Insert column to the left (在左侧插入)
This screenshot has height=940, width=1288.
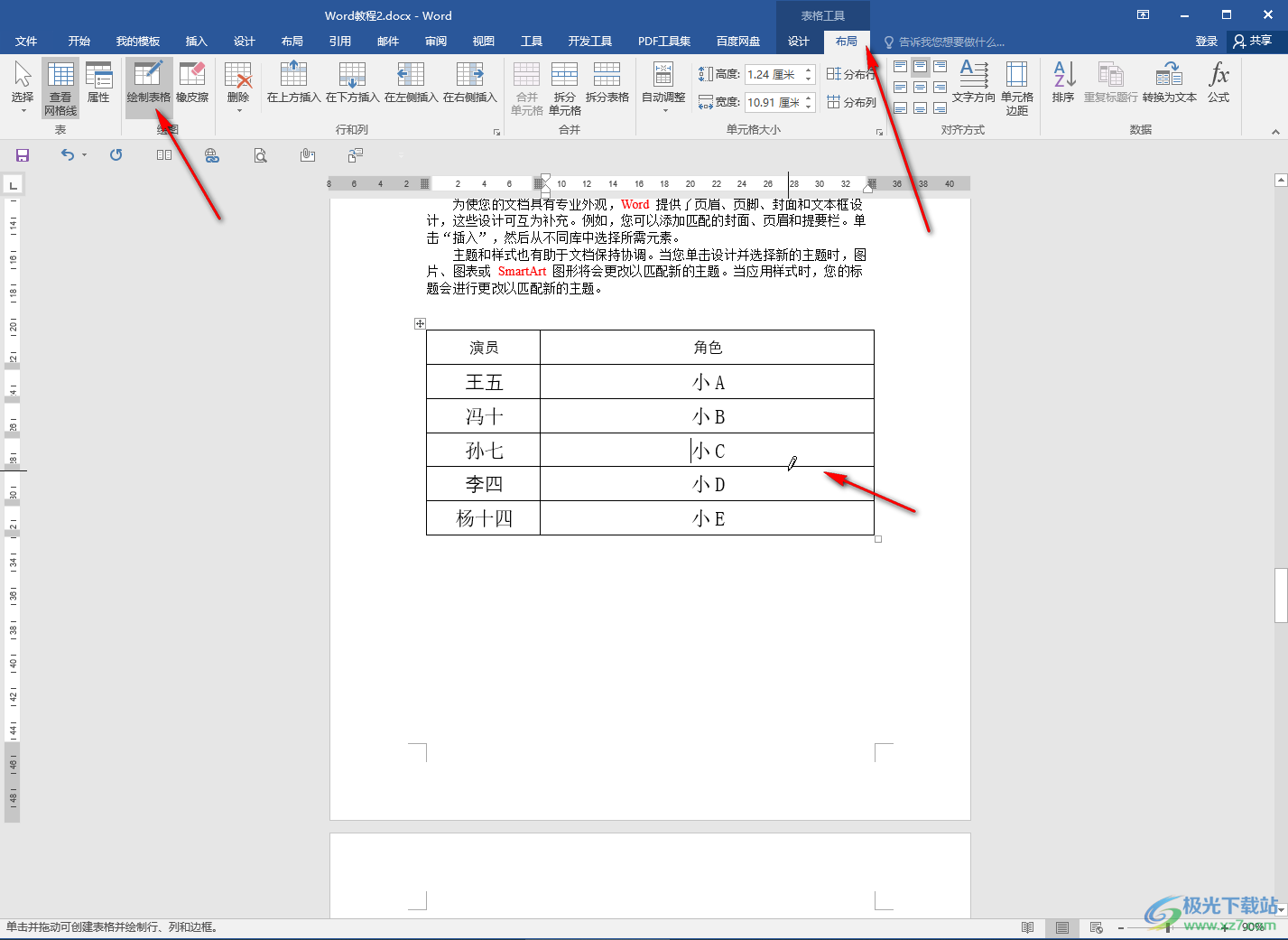pyautogui.click(x=412, y=83)
